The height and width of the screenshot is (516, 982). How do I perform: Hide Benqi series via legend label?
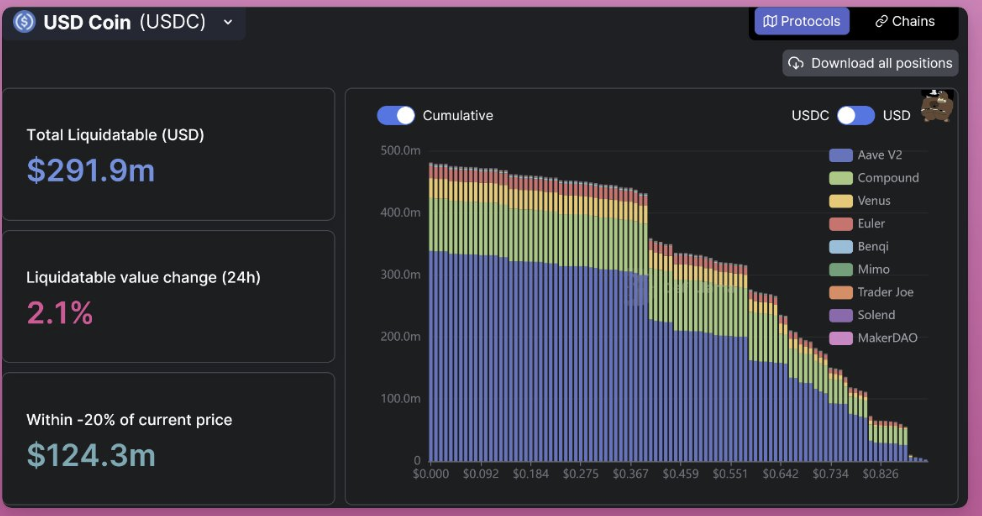[x=873, y=247]
